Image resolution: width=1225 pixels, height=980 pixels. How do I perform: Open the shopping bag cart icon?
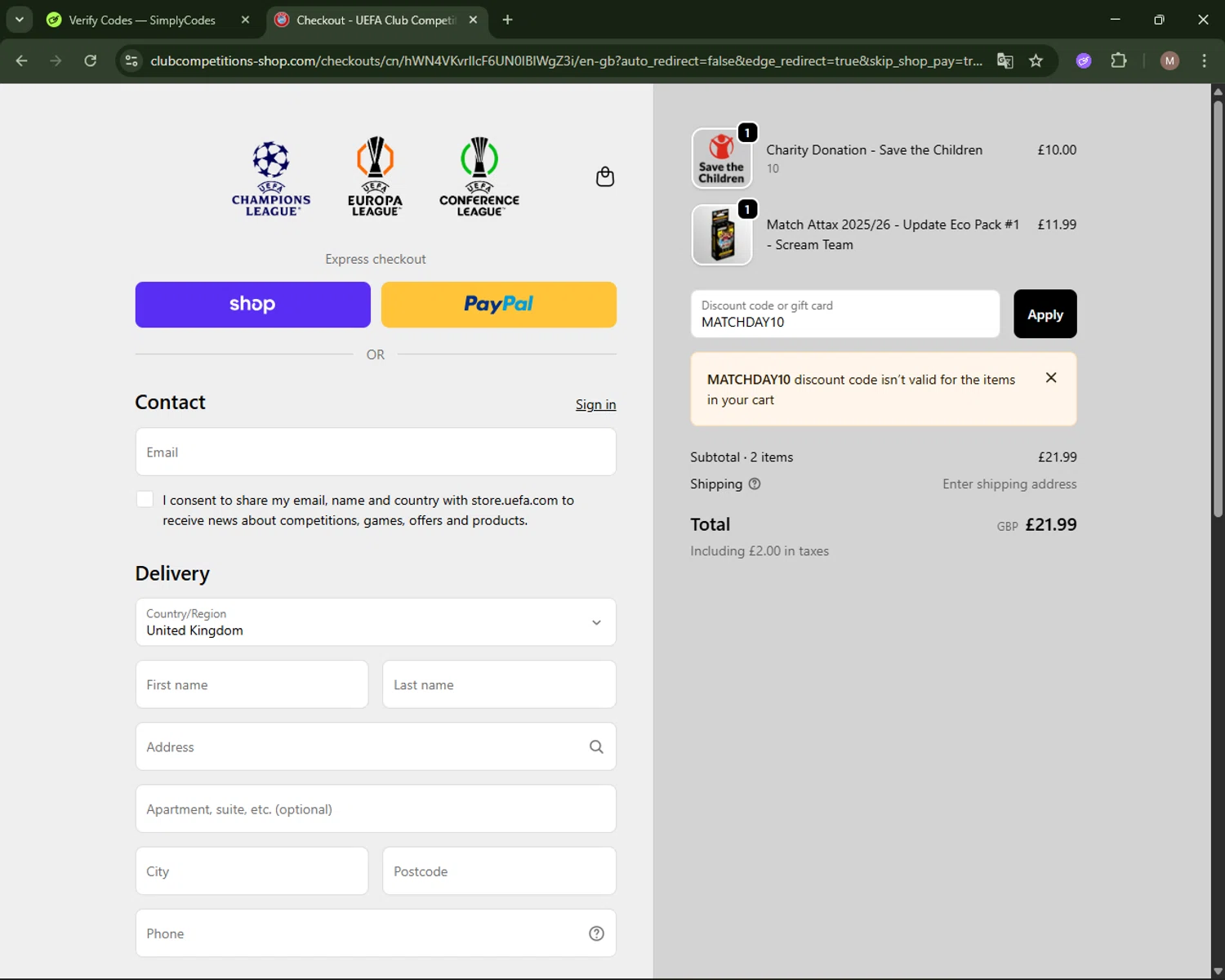(x=605, y=176)
